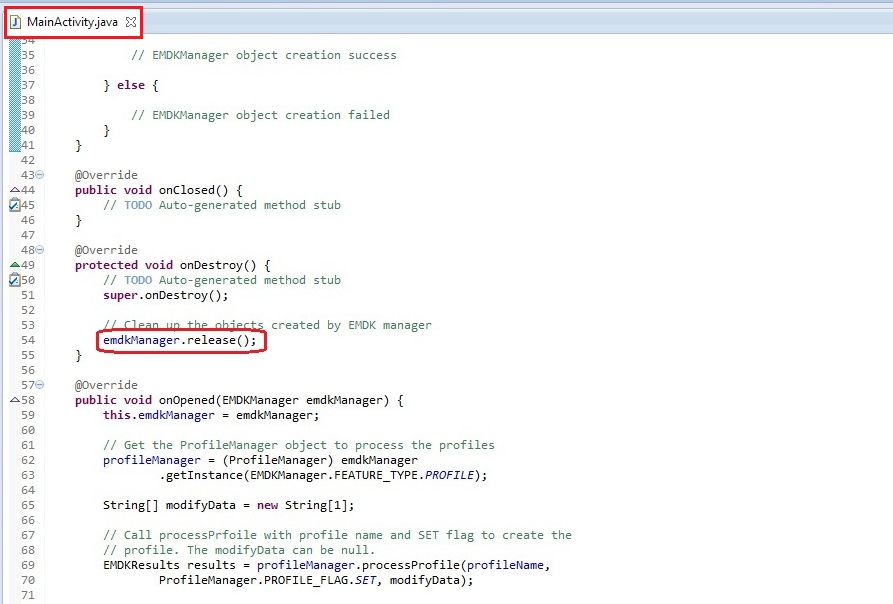Click the TODO task marker at line 45
The image size is (893, 604).
click(x=14, y=205)
